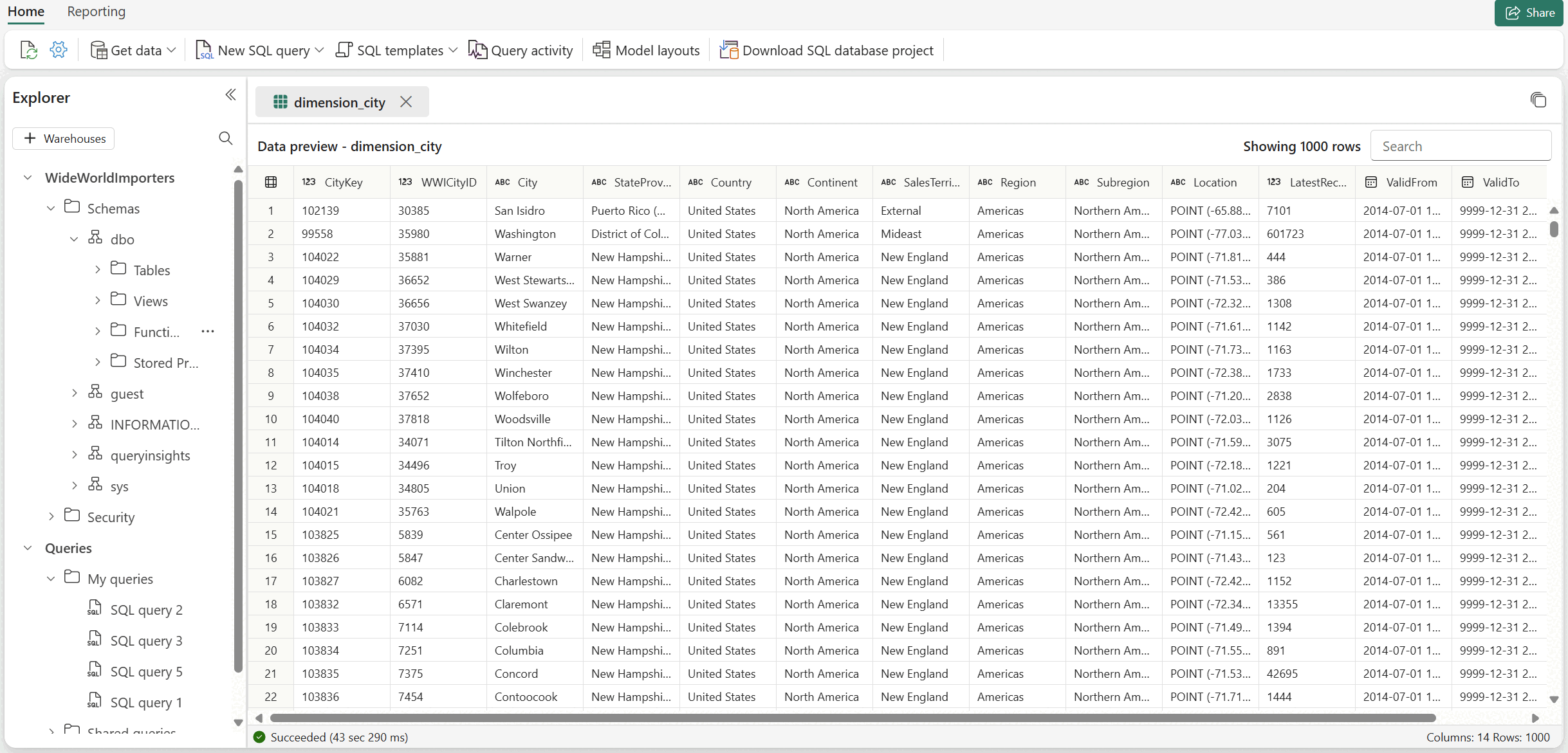Close the dimension_city tab
The width and height of the screenshot is (1568, 753).
click(406, 102)
